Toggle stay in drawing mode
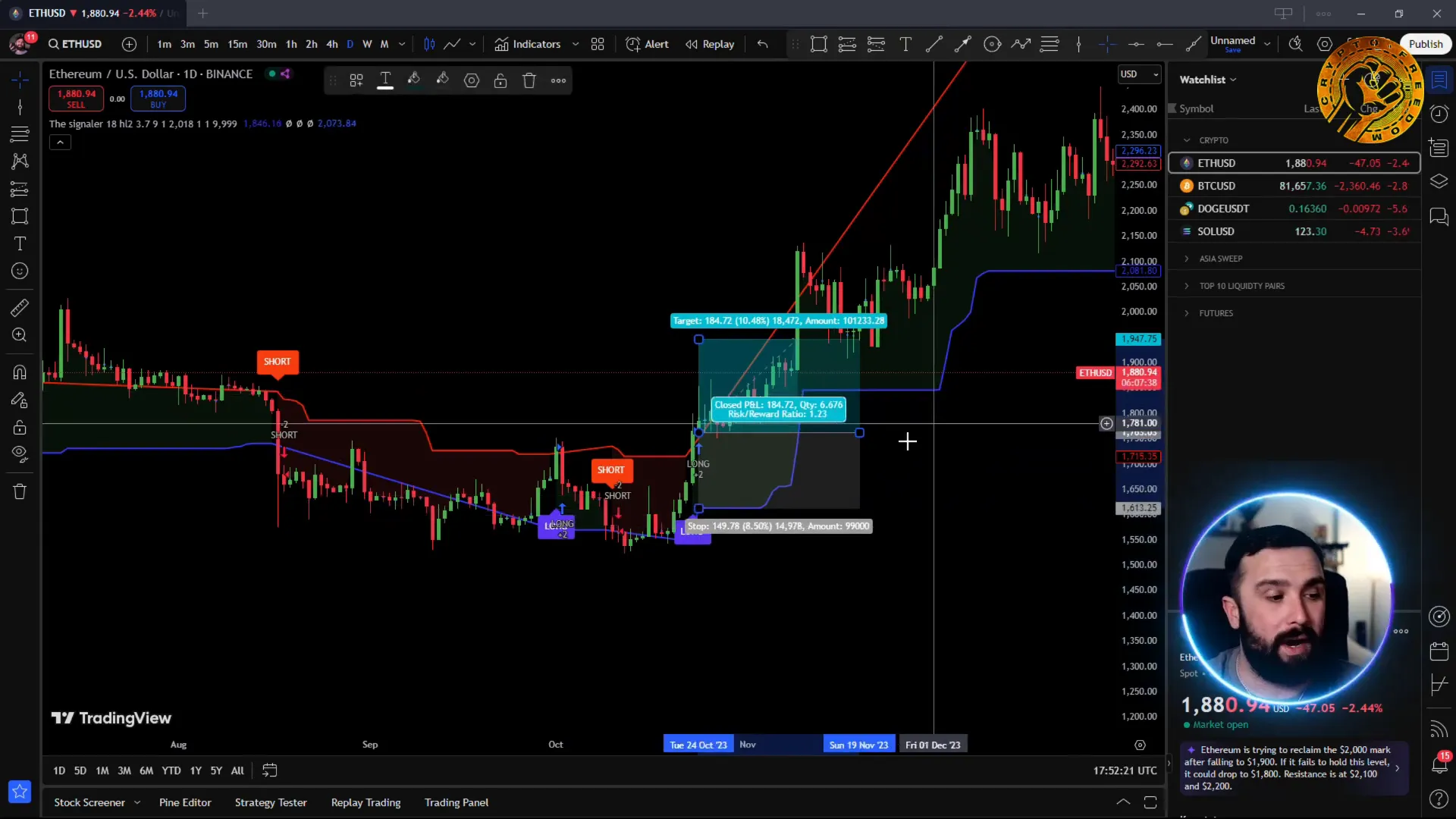1456x819 pixels. coord(20,400)
